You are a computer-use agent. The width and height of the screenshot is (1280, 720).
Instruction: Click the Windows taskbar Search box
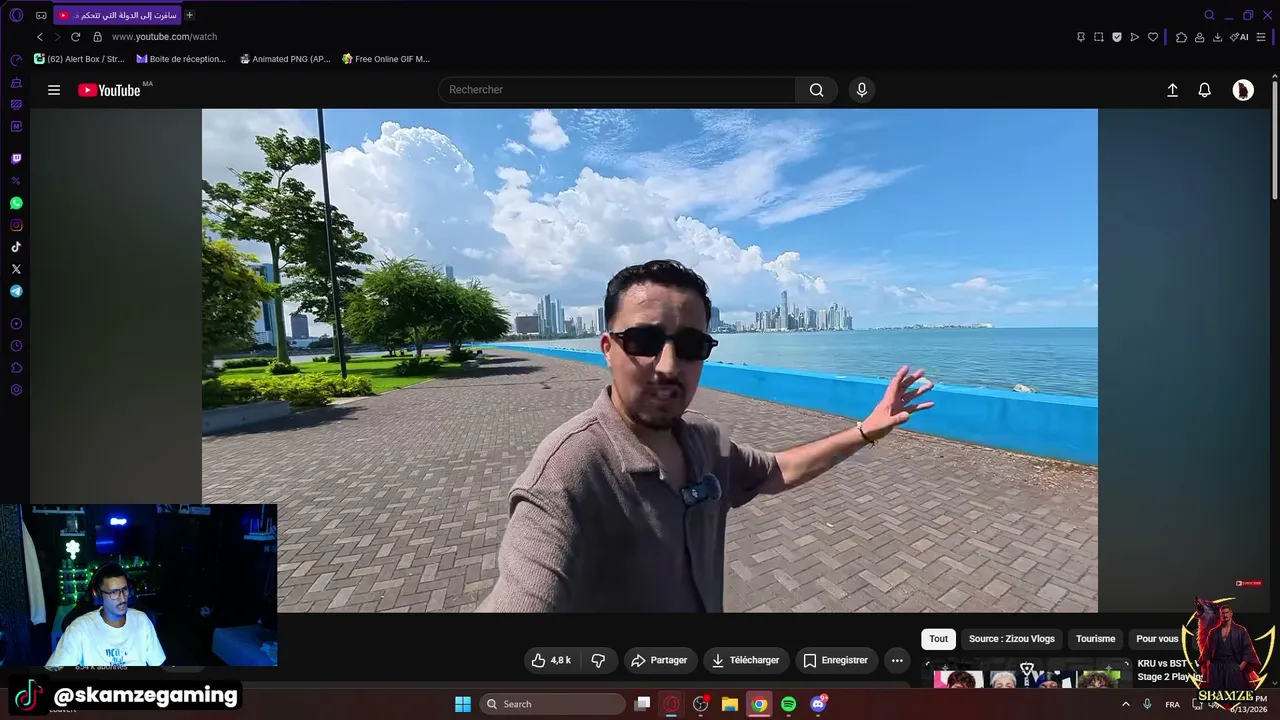click(x=552, y=704)
